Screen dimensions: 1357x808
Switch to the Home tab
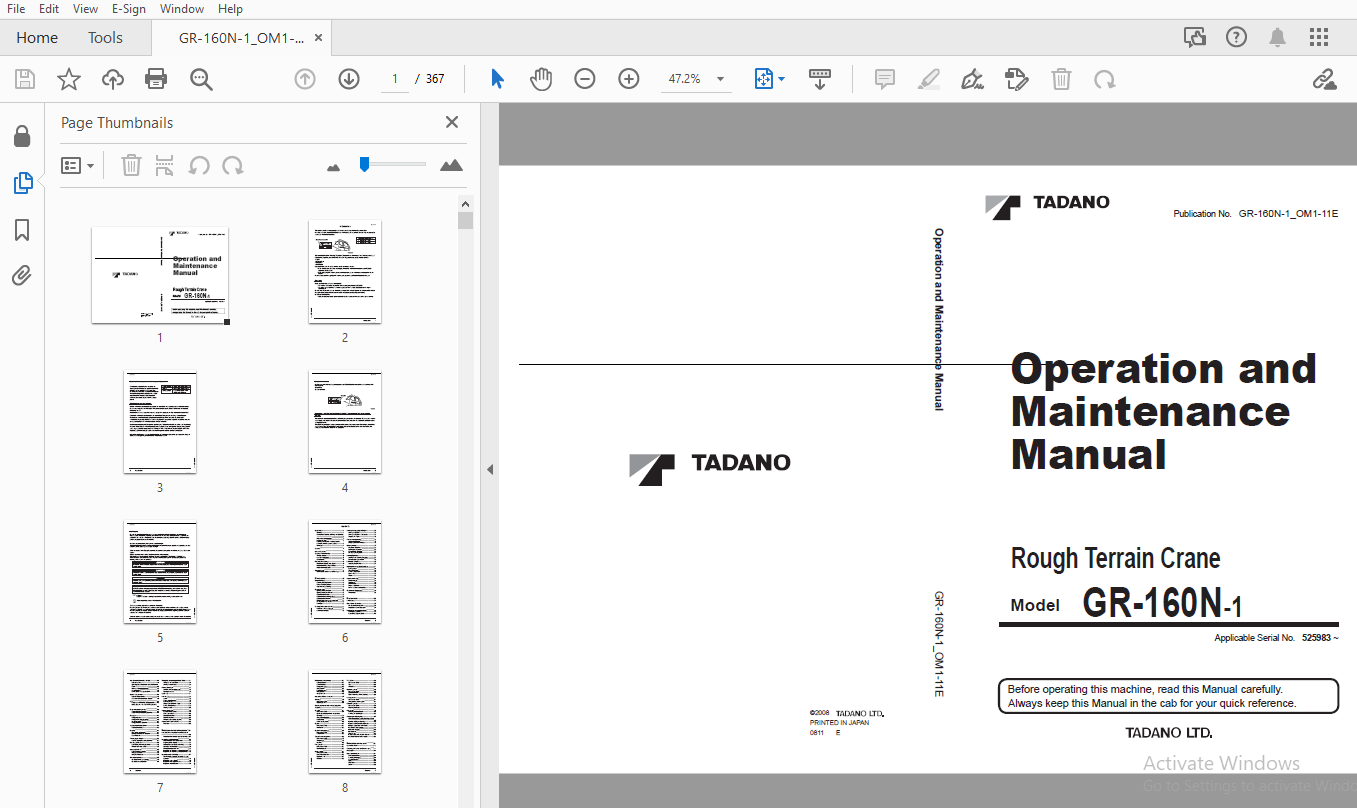coord(37,38)
